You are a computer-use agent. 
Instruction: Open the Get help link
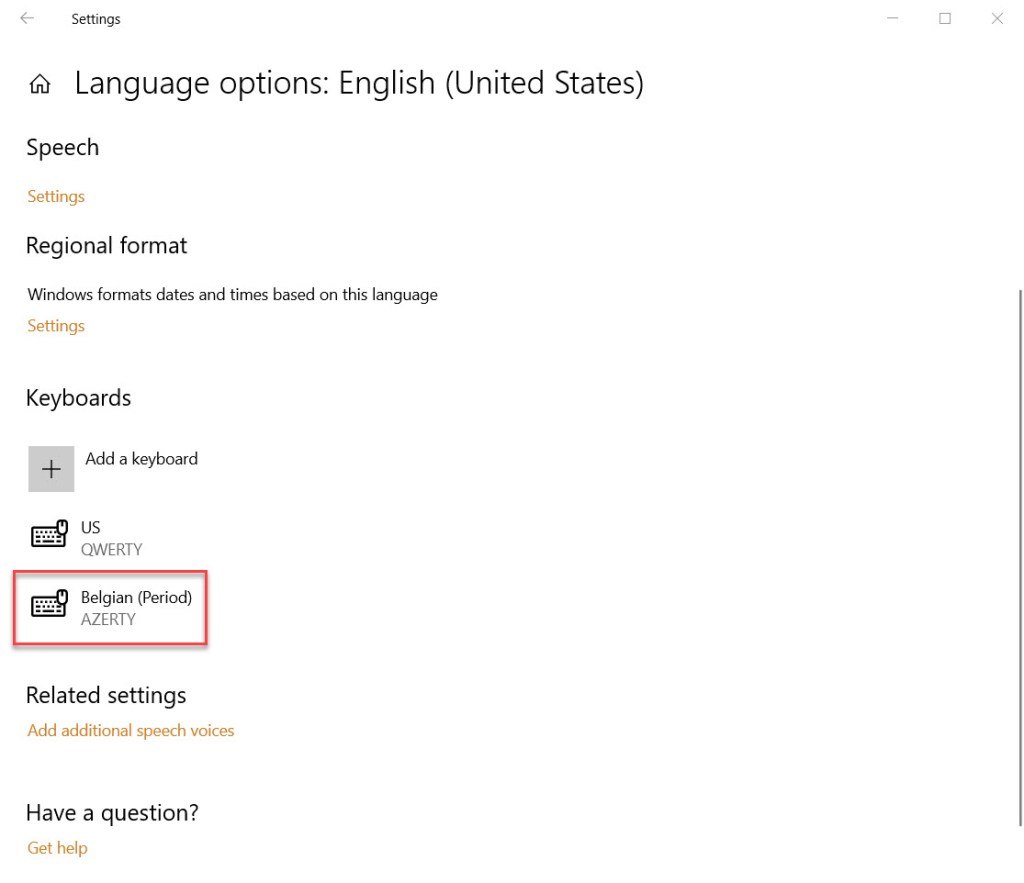58,848
